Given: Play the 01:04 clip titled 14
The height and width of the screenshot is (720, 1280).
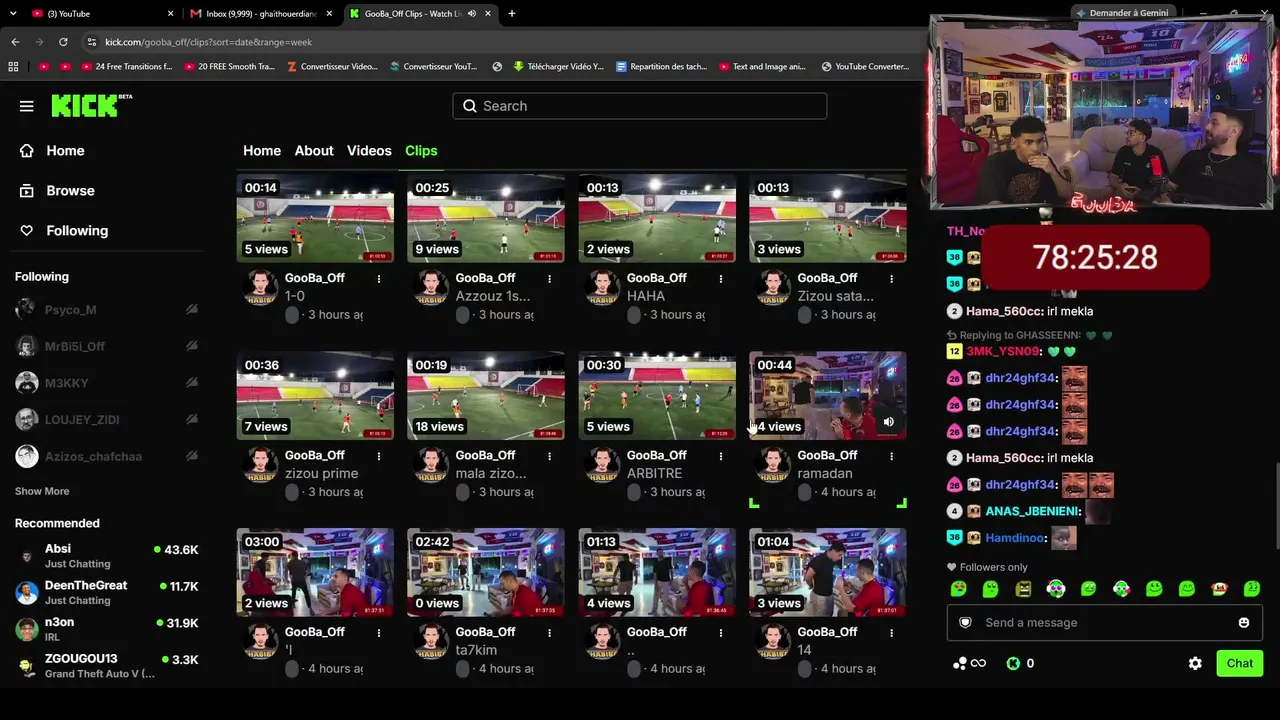Looking at the screenshot, I should click(828, 573).
